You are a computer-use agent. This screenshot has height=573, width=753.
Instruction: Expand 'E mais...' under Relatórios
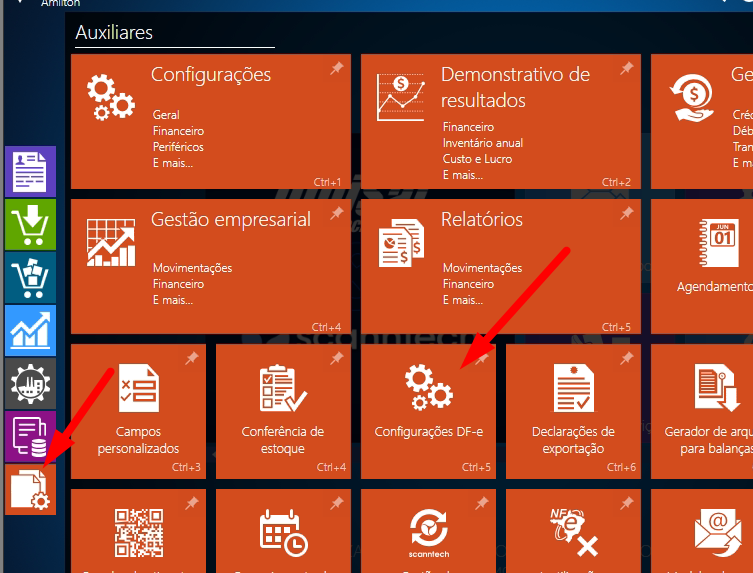[x=462, y=300]
